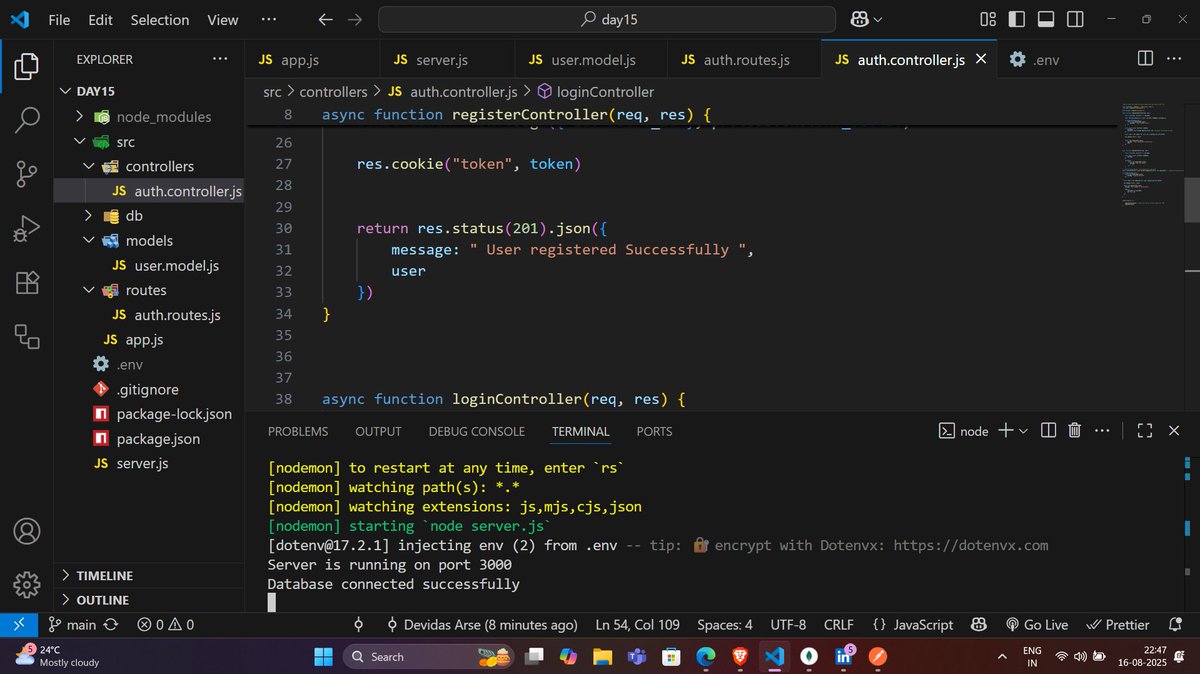Screen dimensions: 1200x674
Task: Open Source Control view in activity bar
Action: 27,175
